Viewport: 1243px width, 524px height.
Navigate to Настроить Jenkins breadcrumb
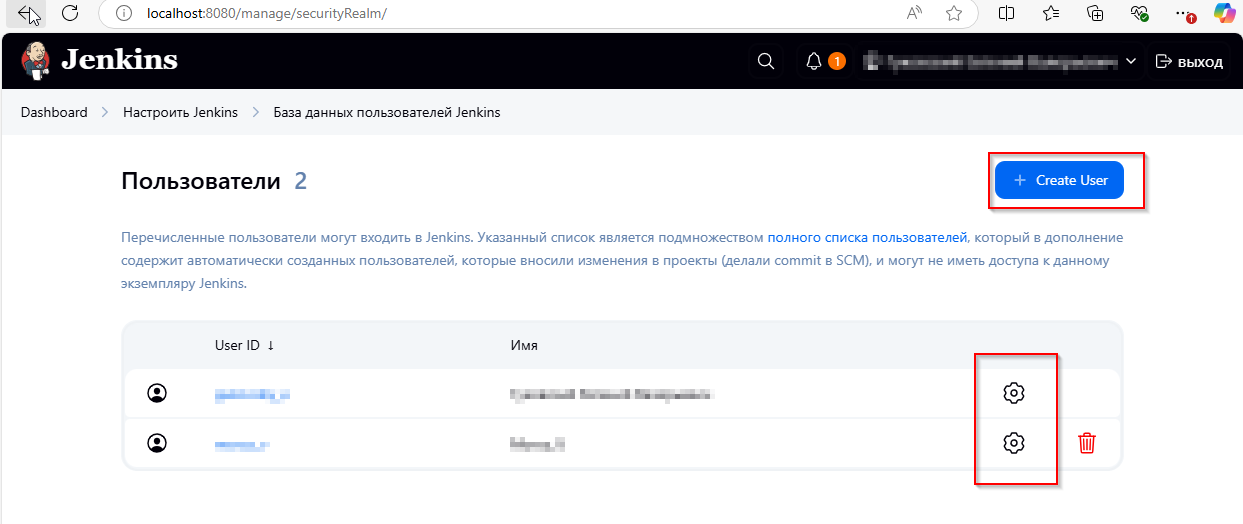point(180,112)
